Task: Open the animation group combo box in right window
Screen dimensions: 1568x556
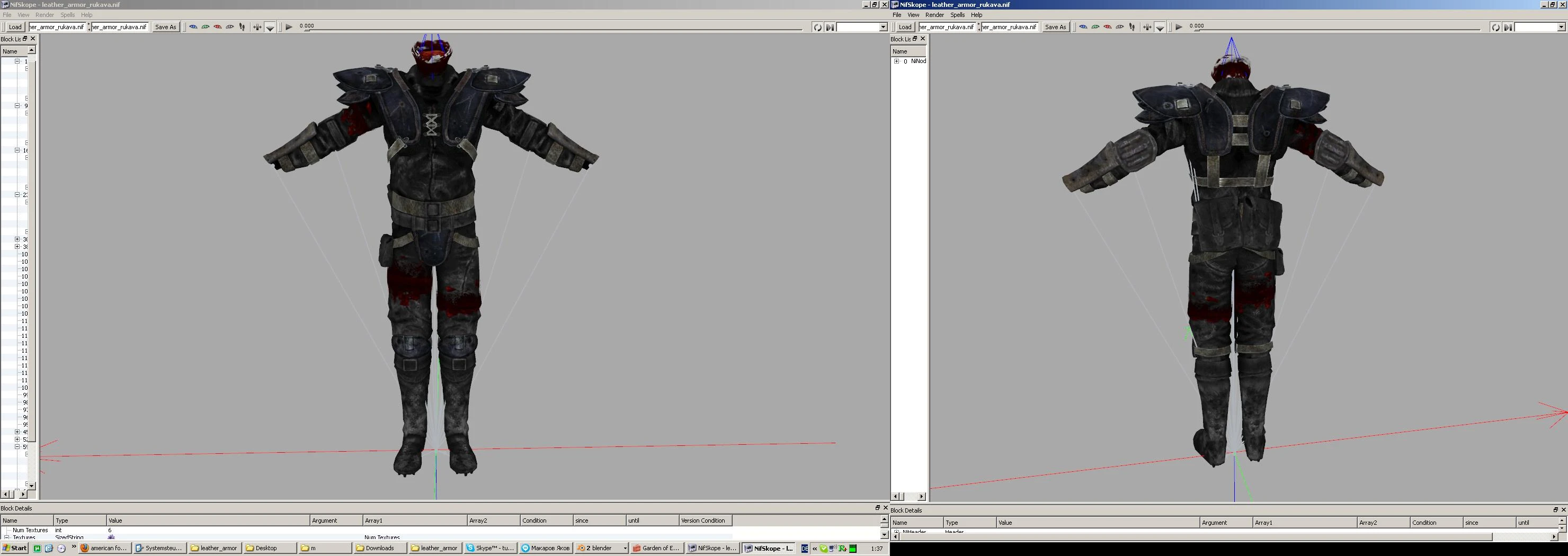Action: (1540, 27)
